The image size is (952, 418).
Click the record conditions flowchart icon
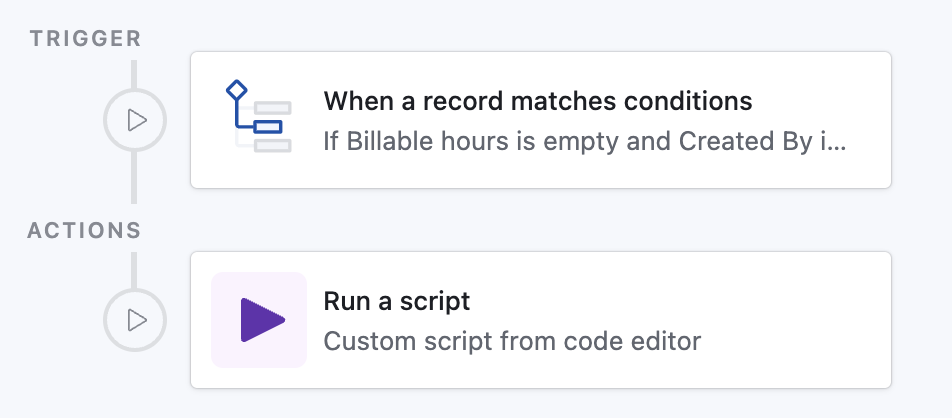tap(258, 119)
